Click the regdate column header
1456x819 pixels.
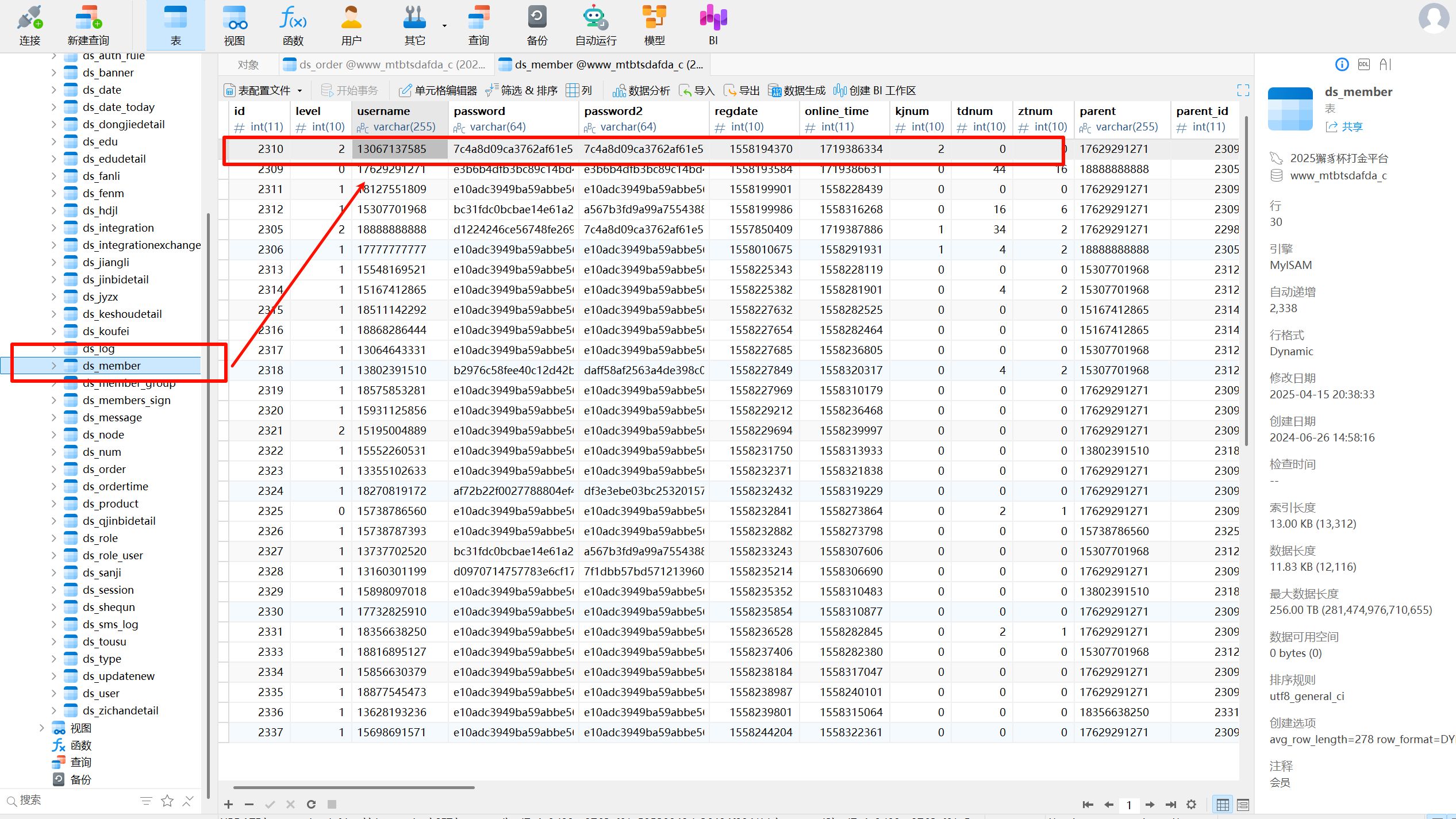click(x=754, y=119)
